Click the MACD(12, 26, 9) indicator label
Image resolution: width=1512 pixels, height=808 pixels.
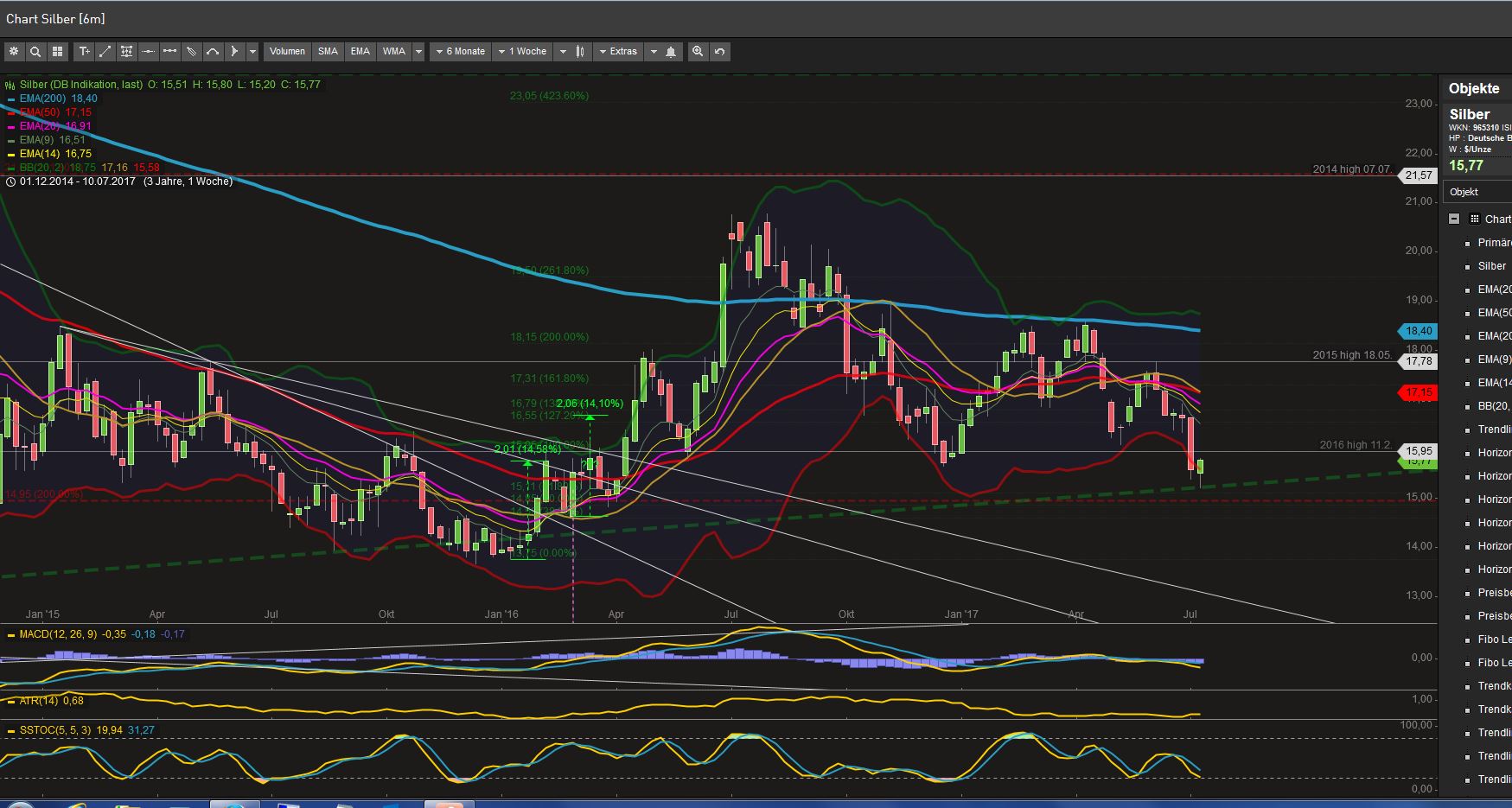click(59, 634)
